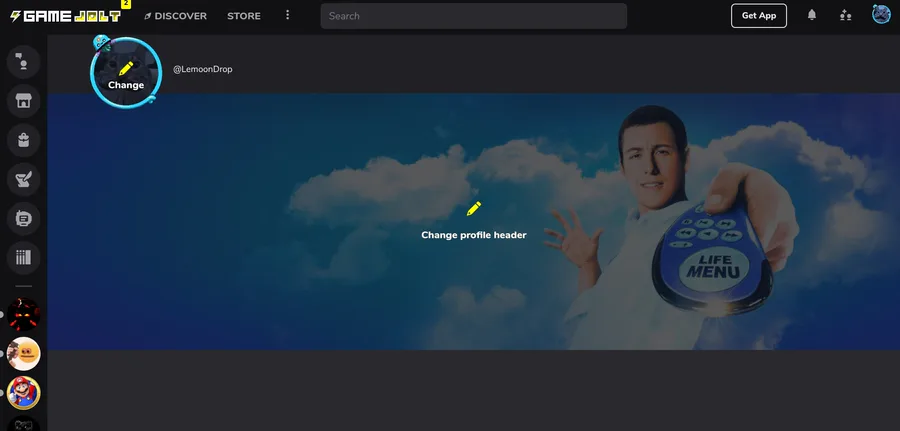The height and width of the screenshot is (431, 900).
Task: Open the three-dot more menu
Action: point(288,15)
